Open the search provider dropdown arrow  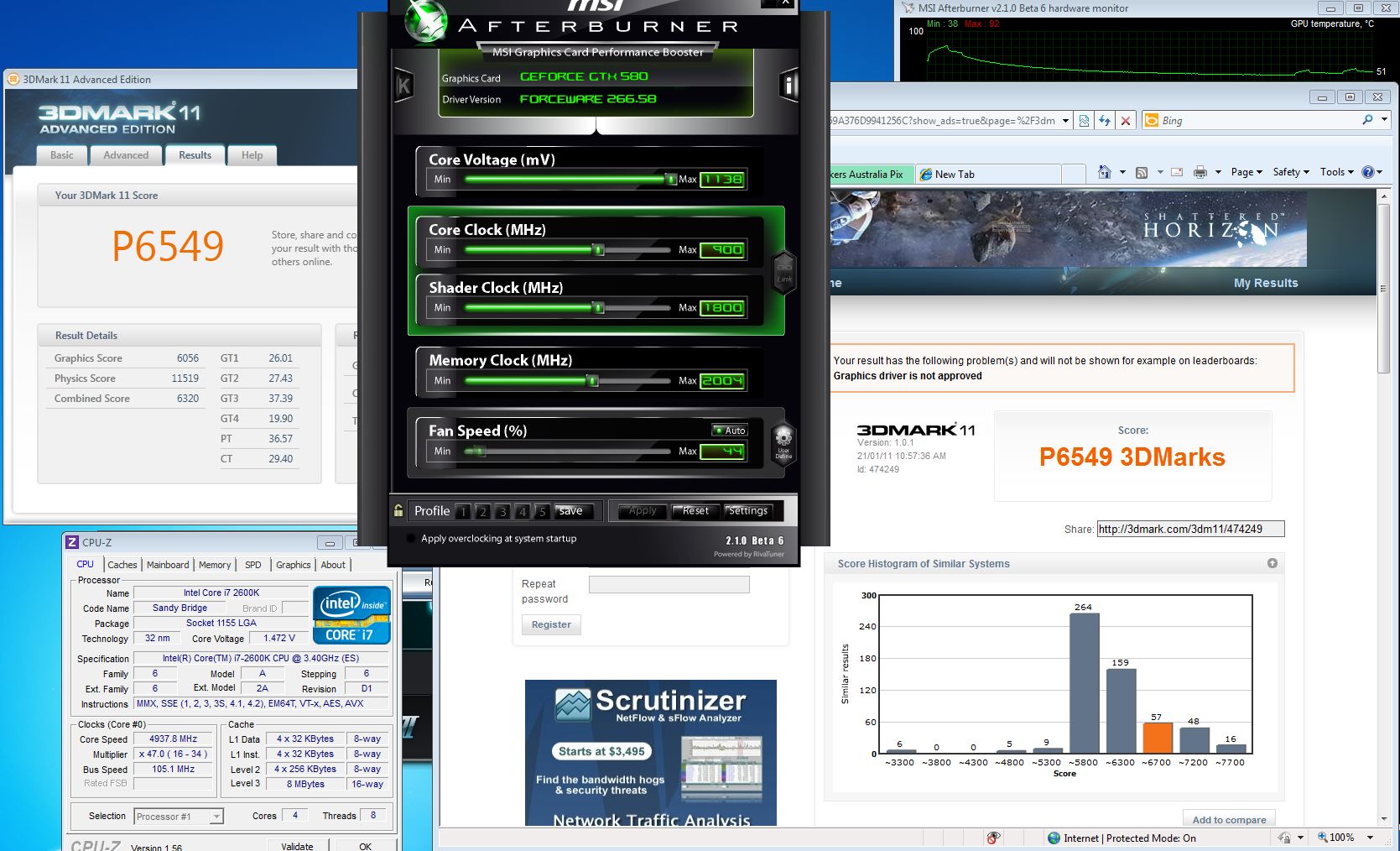[x=1384, y=120]
